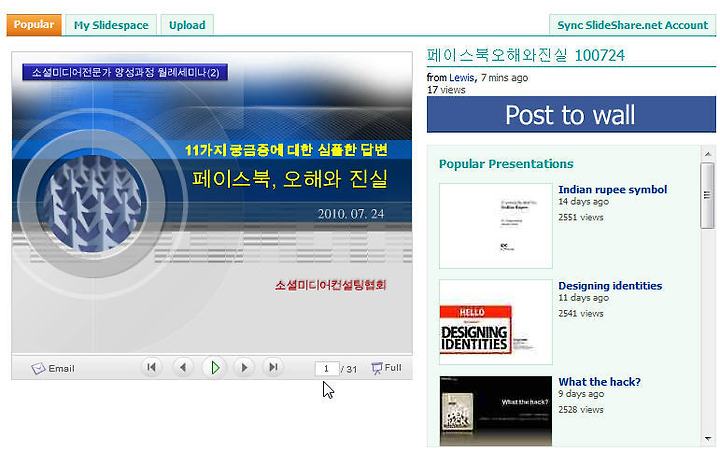This screenshot has width=720, height=451.
Task: Click '2551 views' under Indian rupee symbol
Action: click(581, 217)
